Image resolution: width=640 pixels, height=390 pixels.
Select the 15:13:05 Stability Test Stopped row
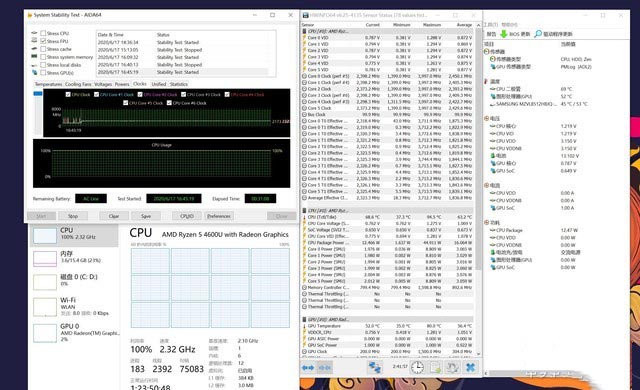182,50
